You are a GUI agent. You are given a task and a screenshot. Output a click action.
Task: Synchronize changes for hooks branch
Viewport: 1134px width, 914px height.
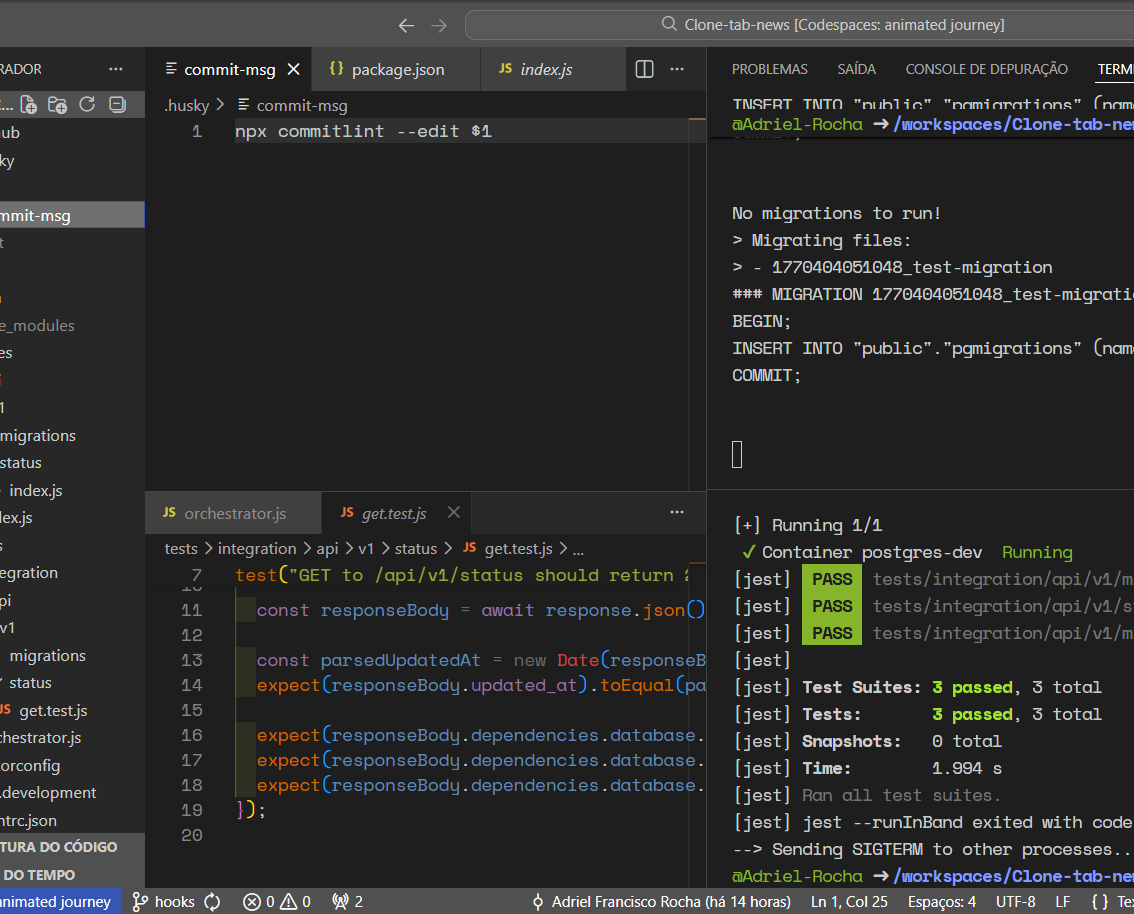click(x=212, y=901)
